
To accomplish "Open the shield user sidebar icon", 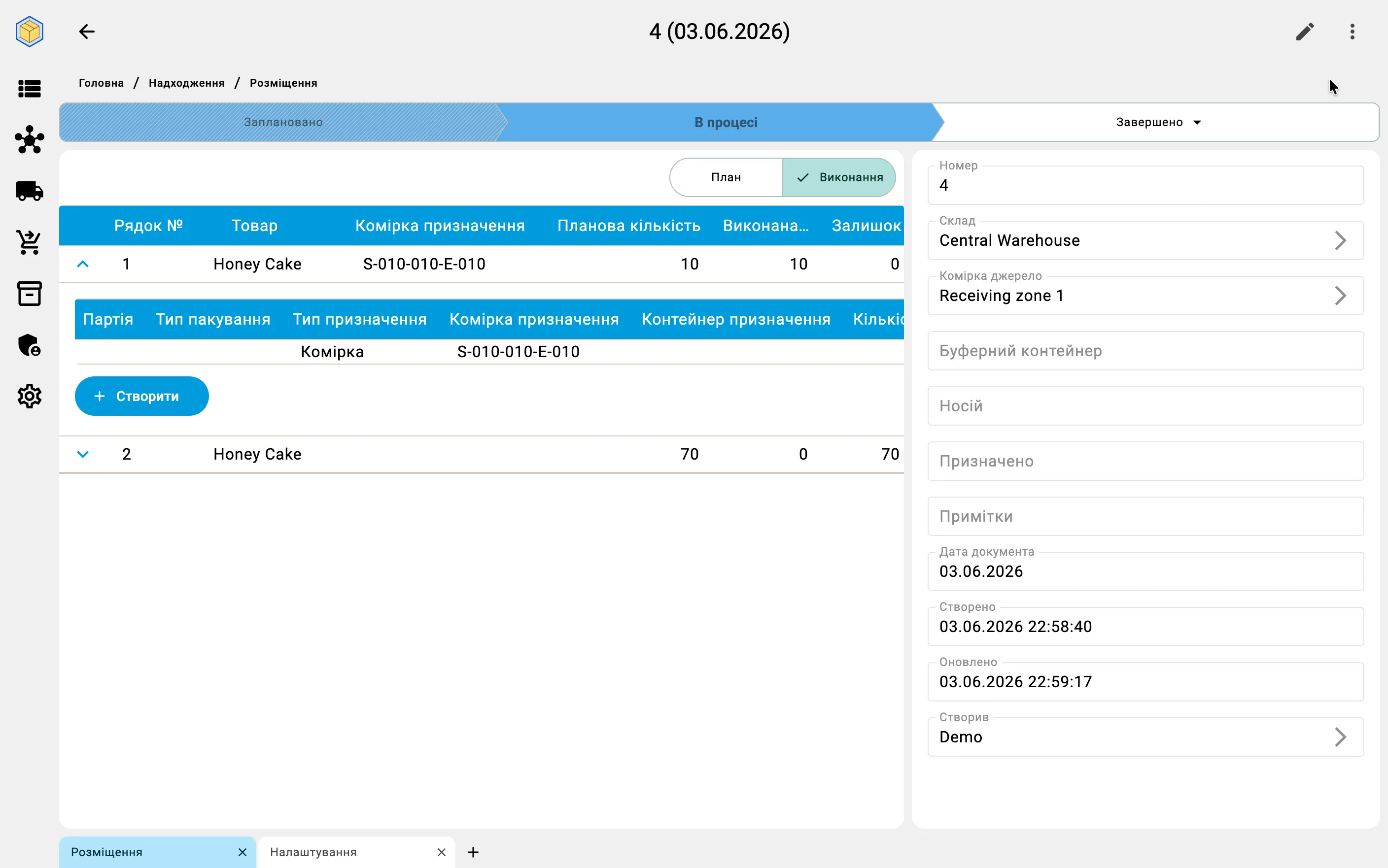I will [29, 344].
